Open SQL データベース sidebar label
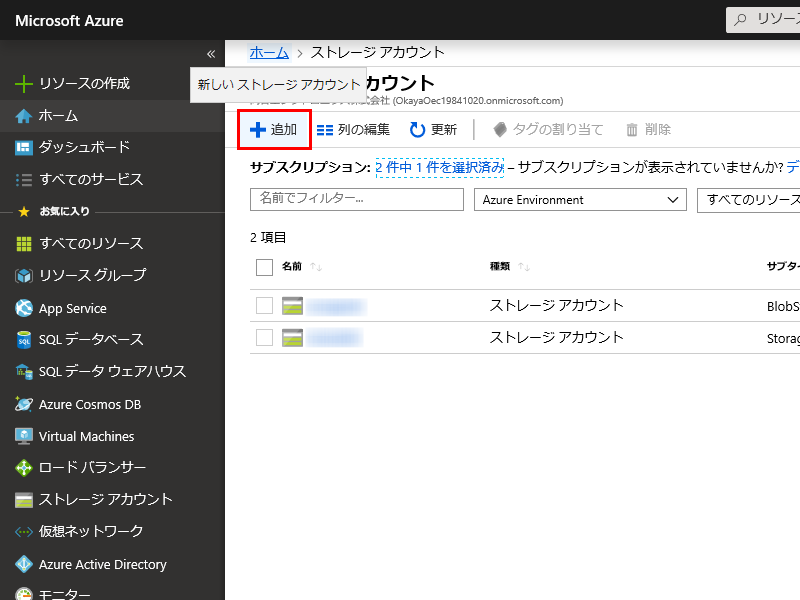 coord(91,340)
